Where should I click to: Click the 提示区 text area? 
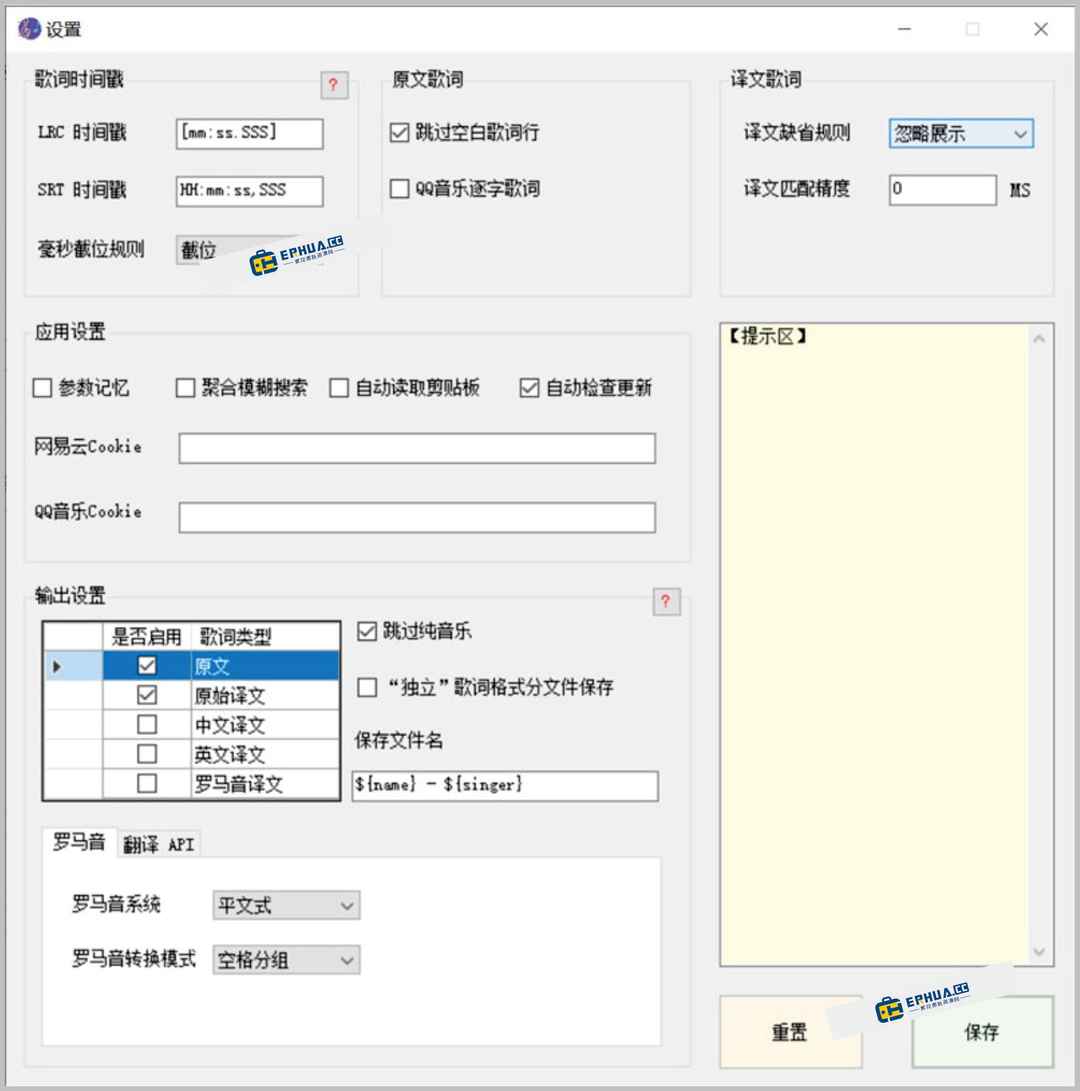[x=875, y=644]
